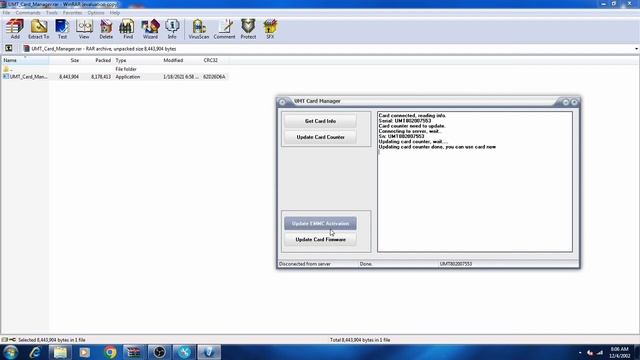Click 'Total 8,443,904 bytes in 1 file' status
Screen dimensions: 640x360
coord(360,340)
